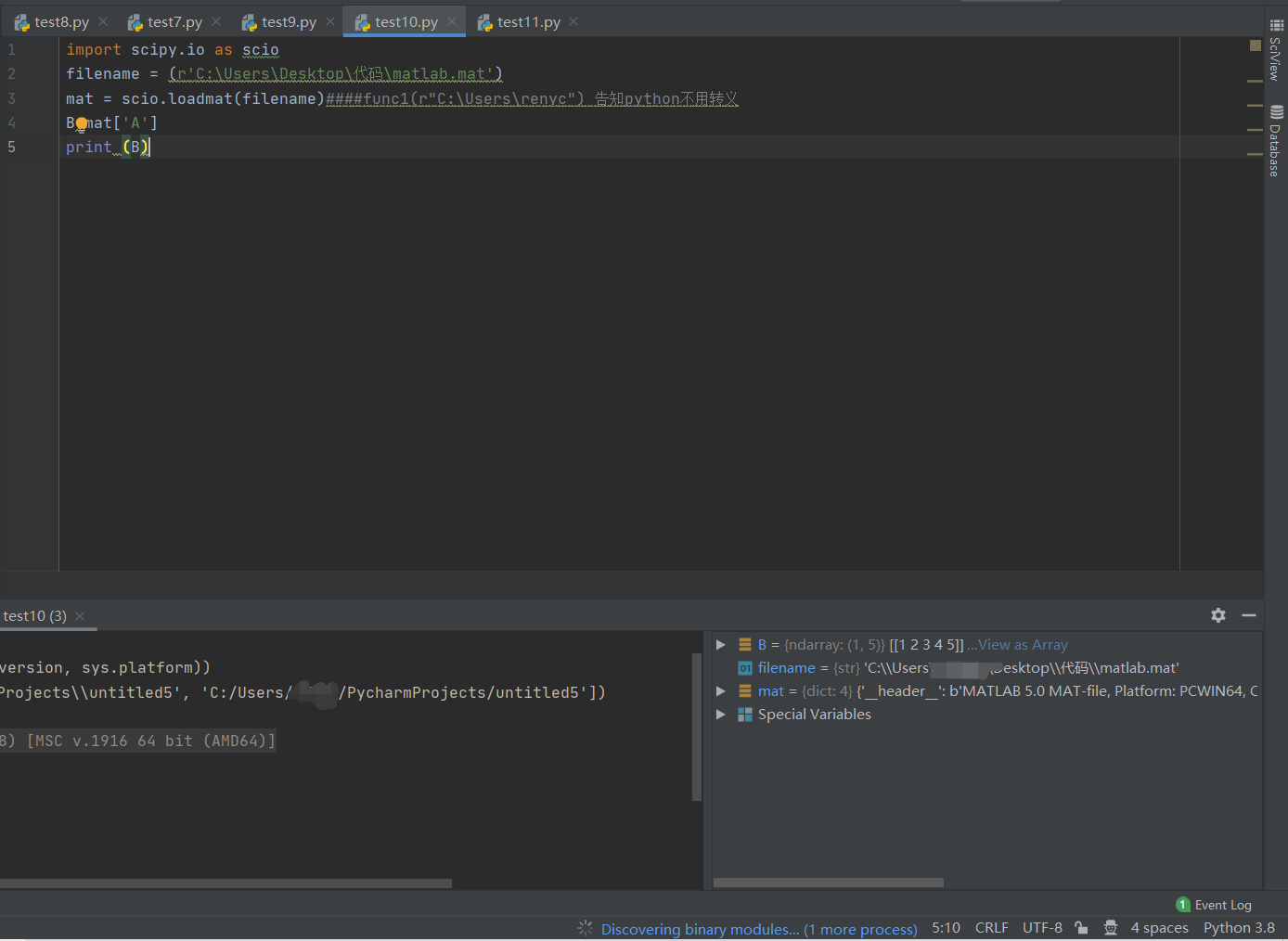This screenshot has width=1288, height=941.
Task: Close the test11.py tab
Action: point(573,21)
